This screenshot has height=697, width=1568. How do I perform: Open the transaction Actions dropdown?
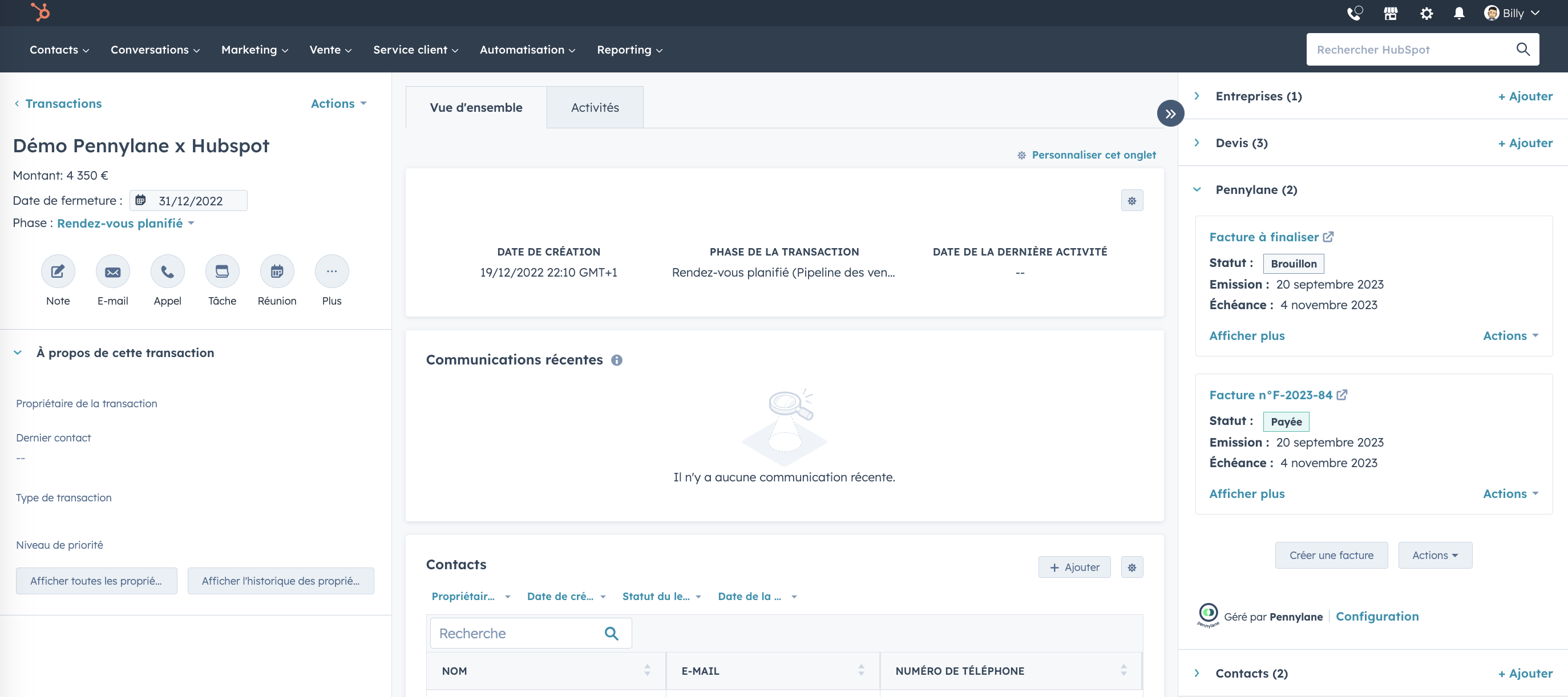338,103
